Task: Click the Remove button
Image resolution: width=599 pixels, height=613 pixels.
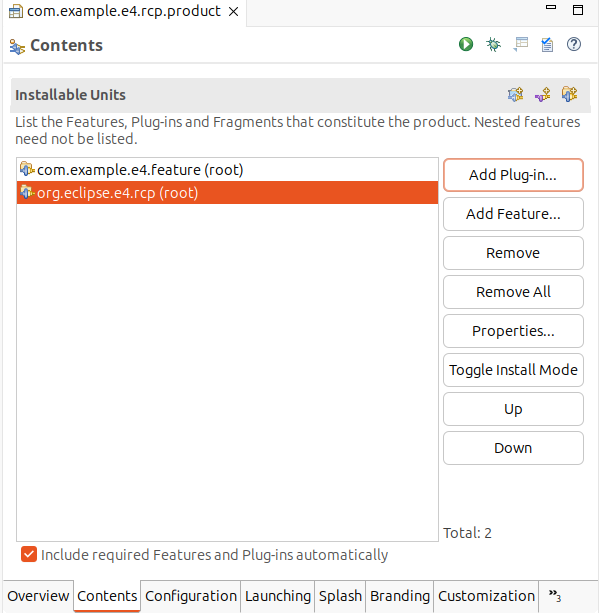Action: (513, 253)
